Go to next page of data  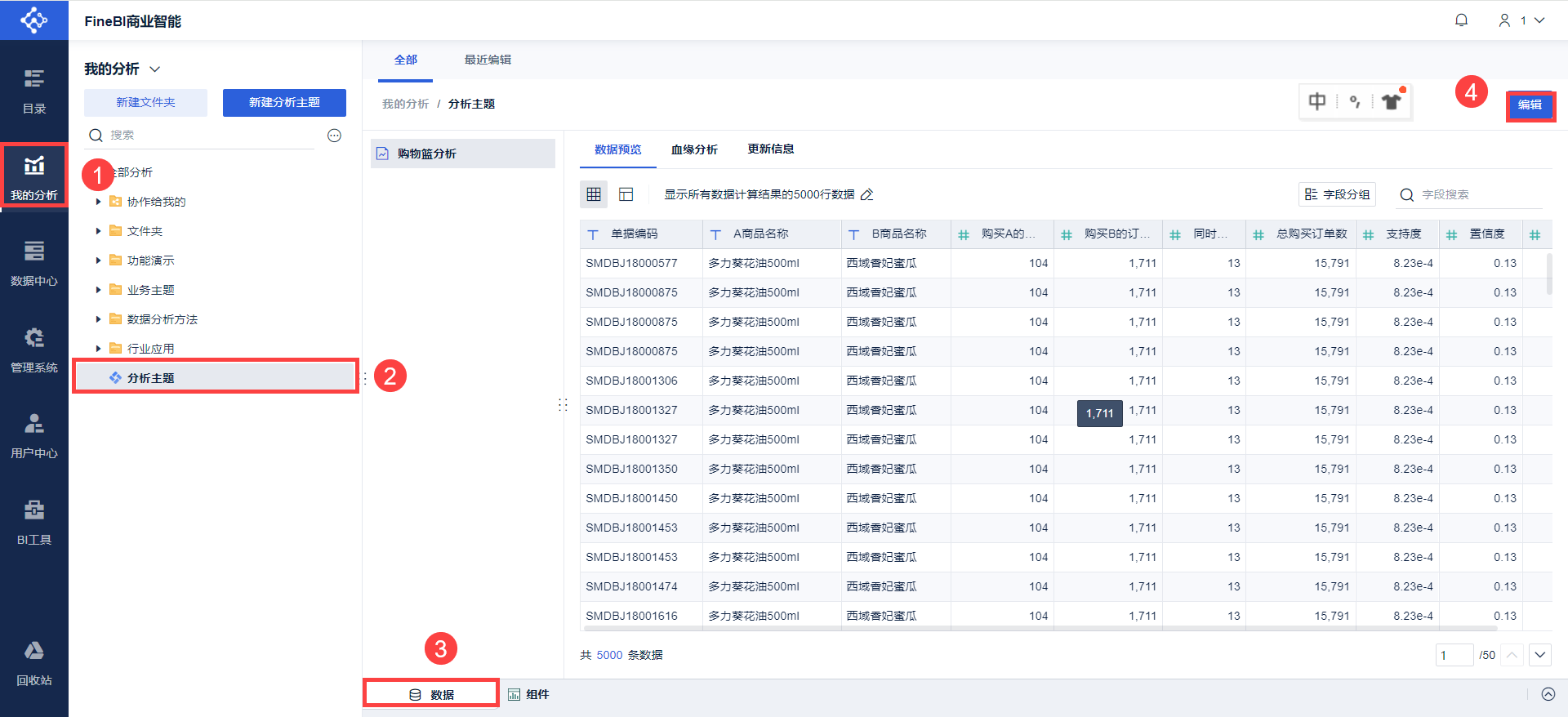coord(1539,655)
